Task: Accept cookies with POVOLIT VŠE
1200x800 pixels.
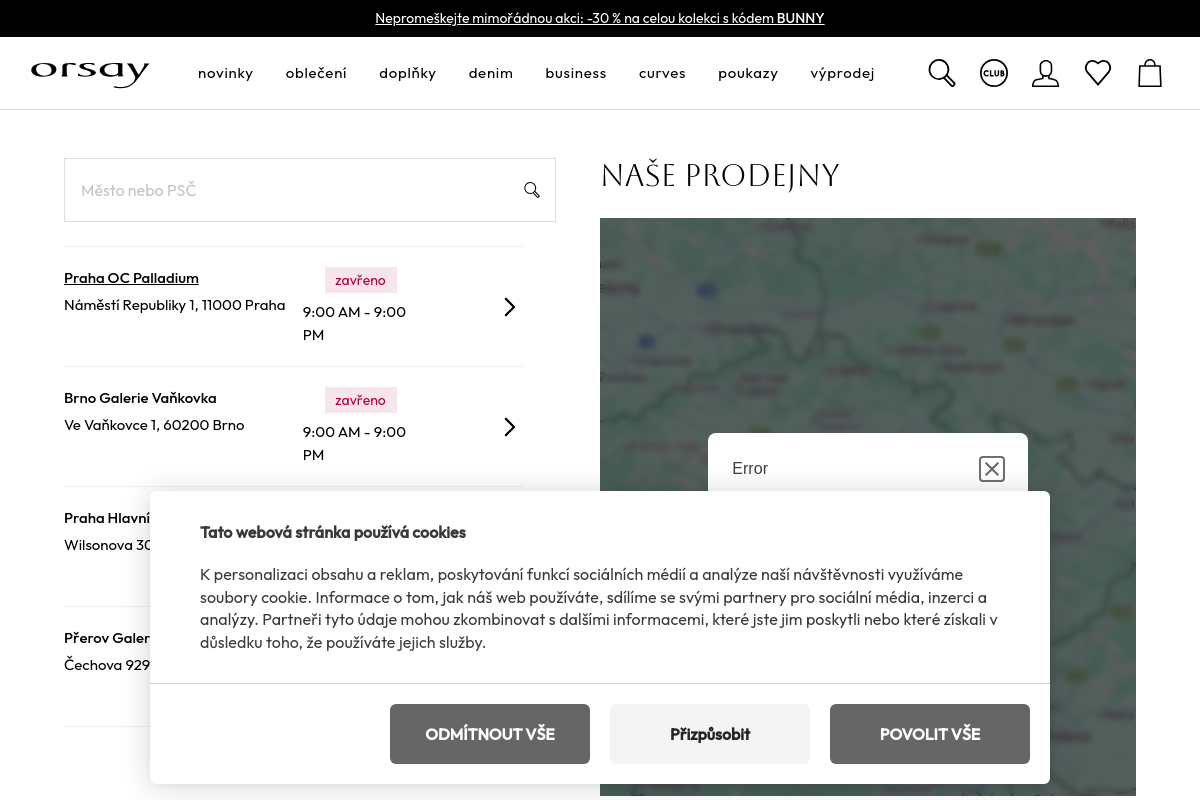Action: (930, 734)
